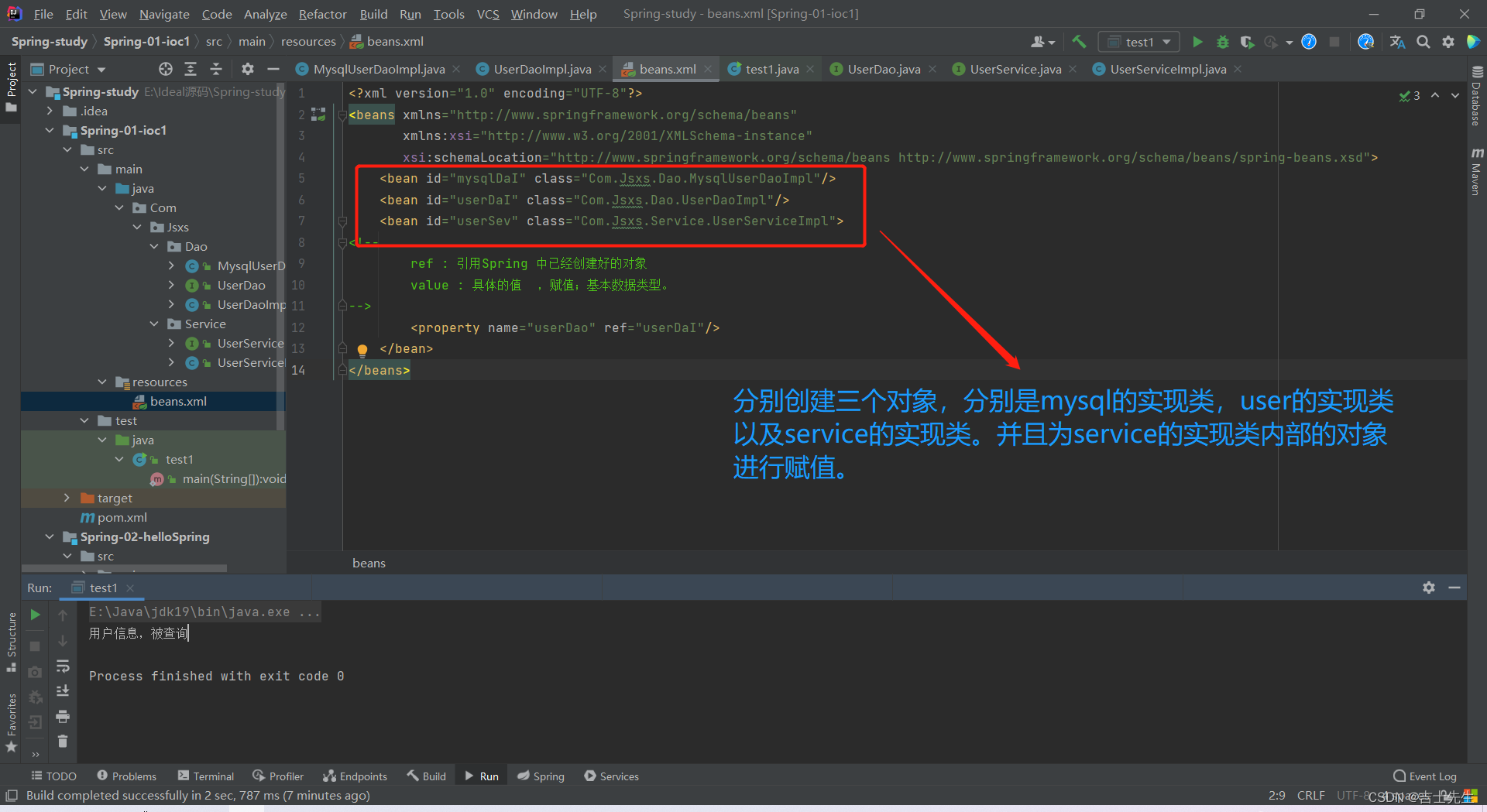Image resolution: width=1487 pixels, height=812 pixels.
Task: Open the run configuration dropdown test1
Action: coord(1139,42)
